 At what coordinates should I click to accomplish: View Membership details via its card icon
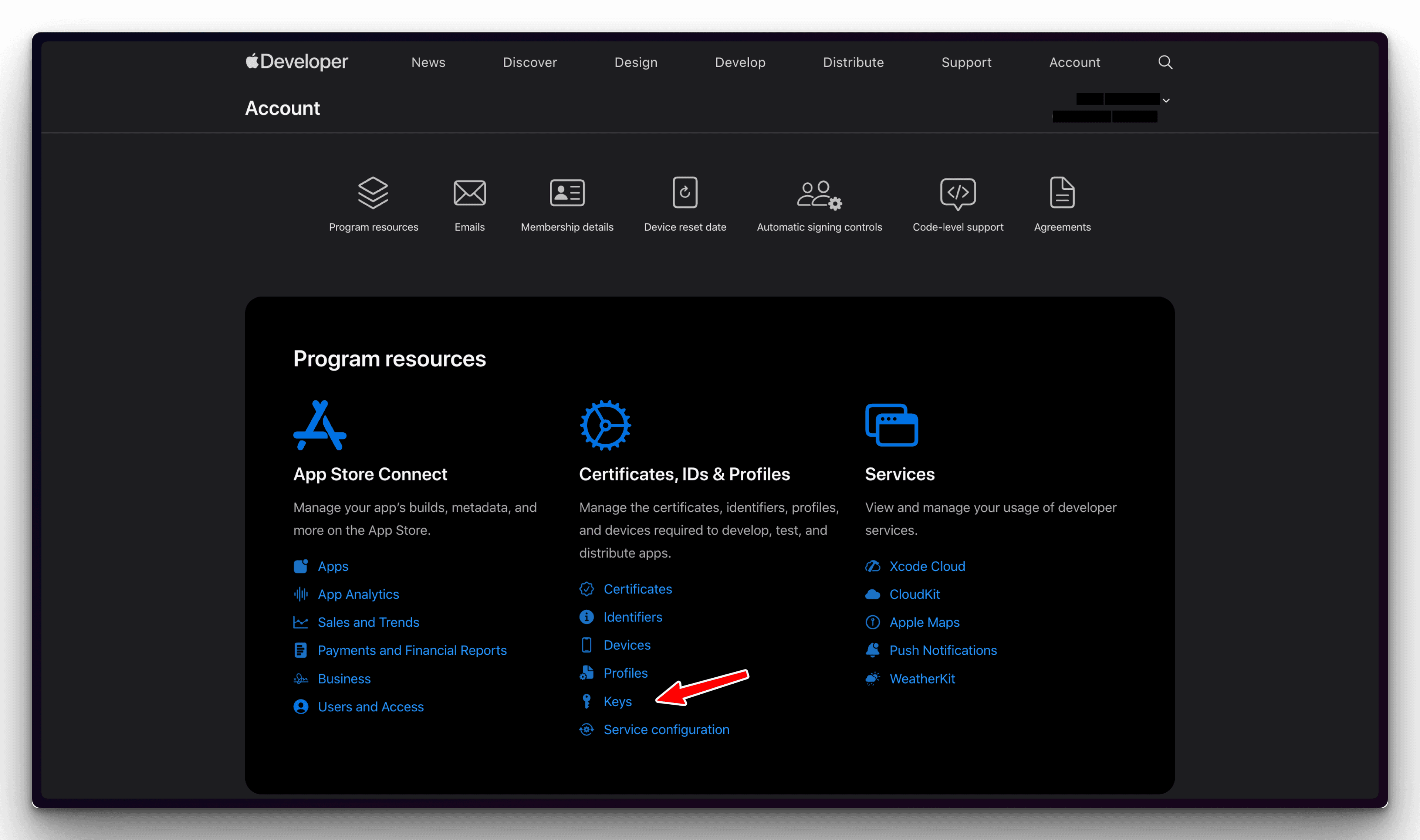tap(567, 193)
